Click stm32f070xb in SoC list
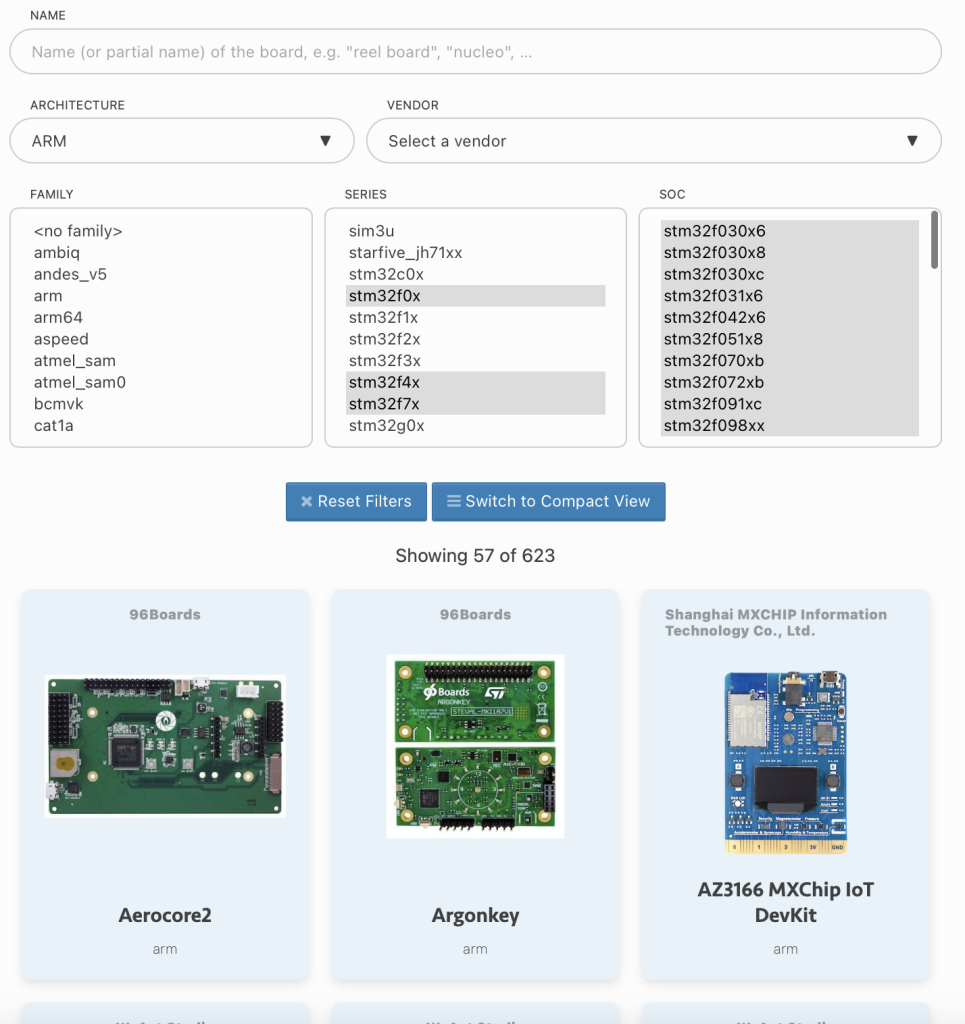This screenshot has width=965, height=1024. point(789,360)
